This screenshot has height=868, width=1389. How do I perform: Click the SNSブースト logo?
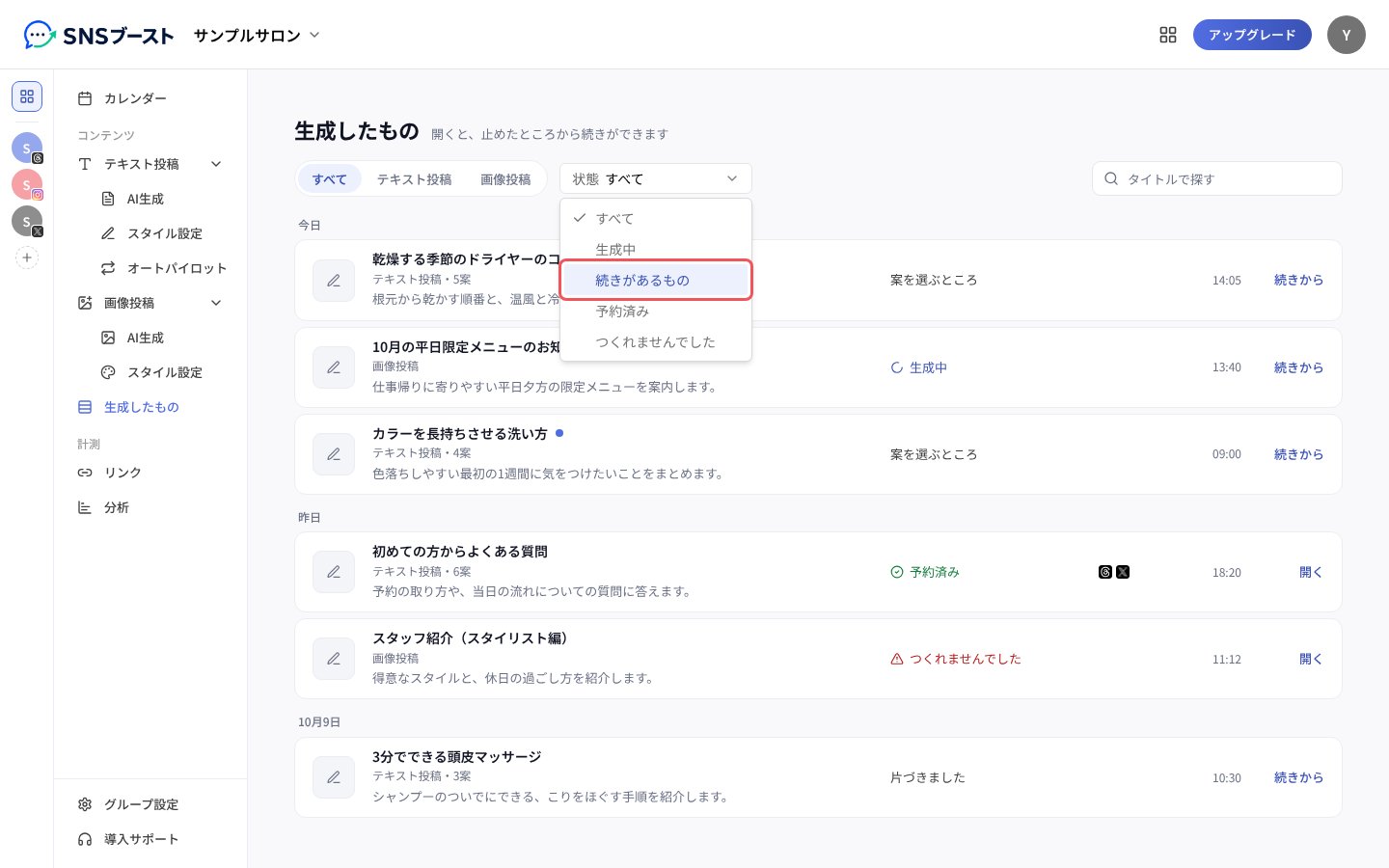(x=98, y=36)
